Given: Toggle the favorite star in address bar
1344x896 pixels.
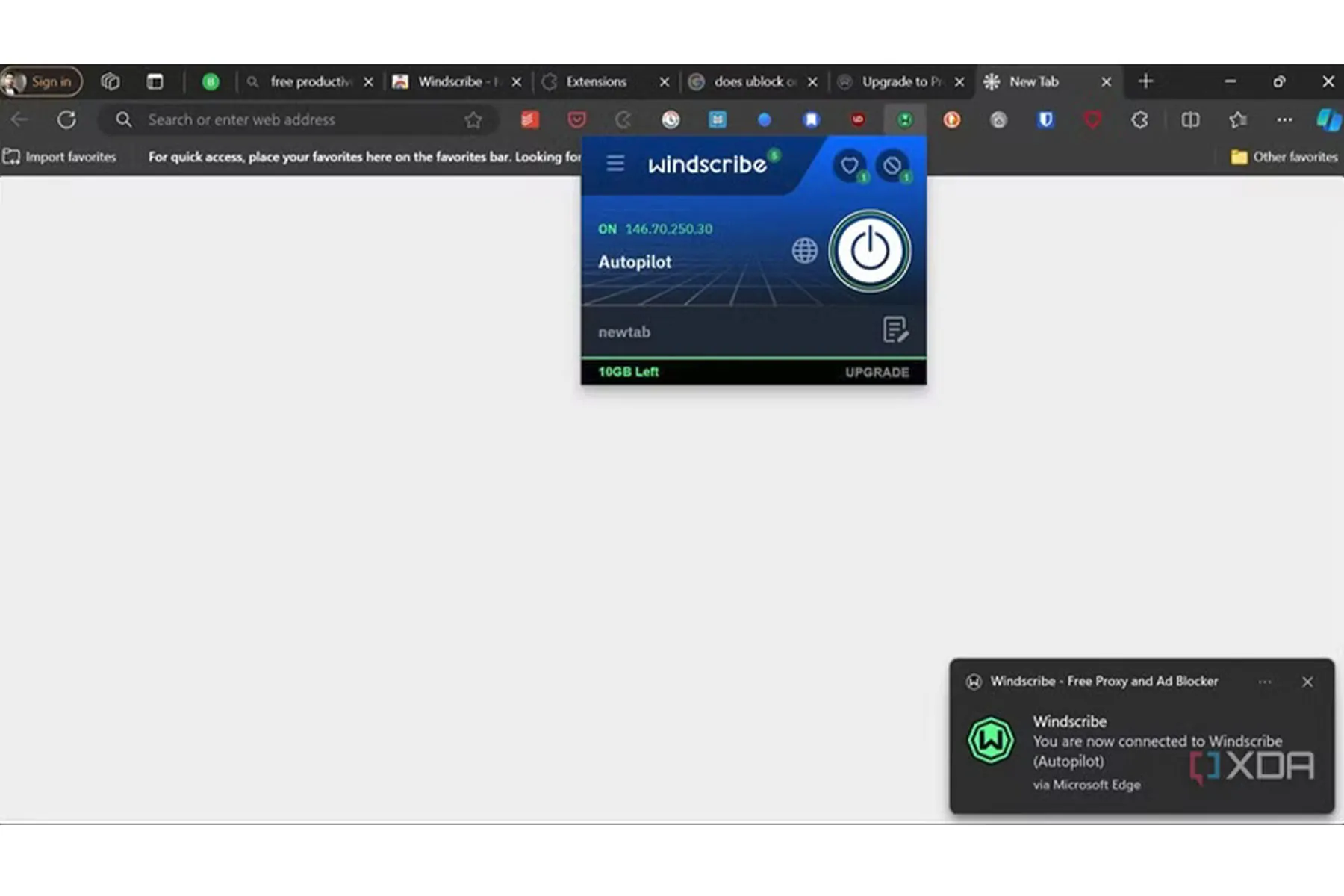Looking at the screenshot, I should tap(473, 120).
